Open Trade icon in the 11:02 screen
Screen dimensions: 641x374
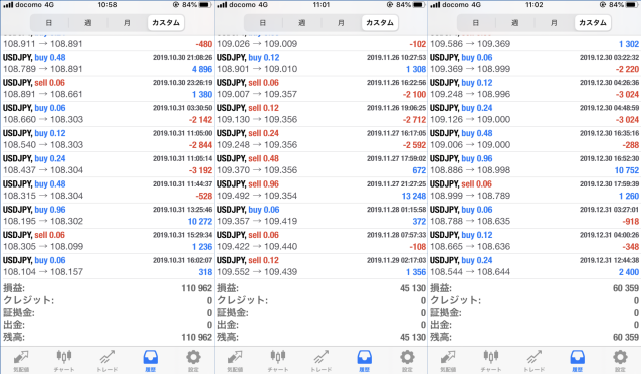pos(534,361)
